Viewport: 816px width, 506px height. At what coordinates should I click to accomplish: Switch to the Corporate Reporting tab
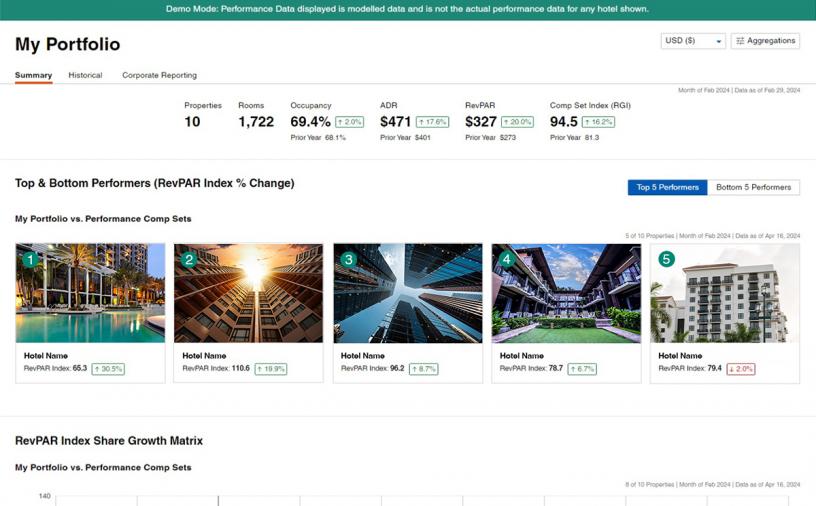pyautogui.click(x=159, y=75)
